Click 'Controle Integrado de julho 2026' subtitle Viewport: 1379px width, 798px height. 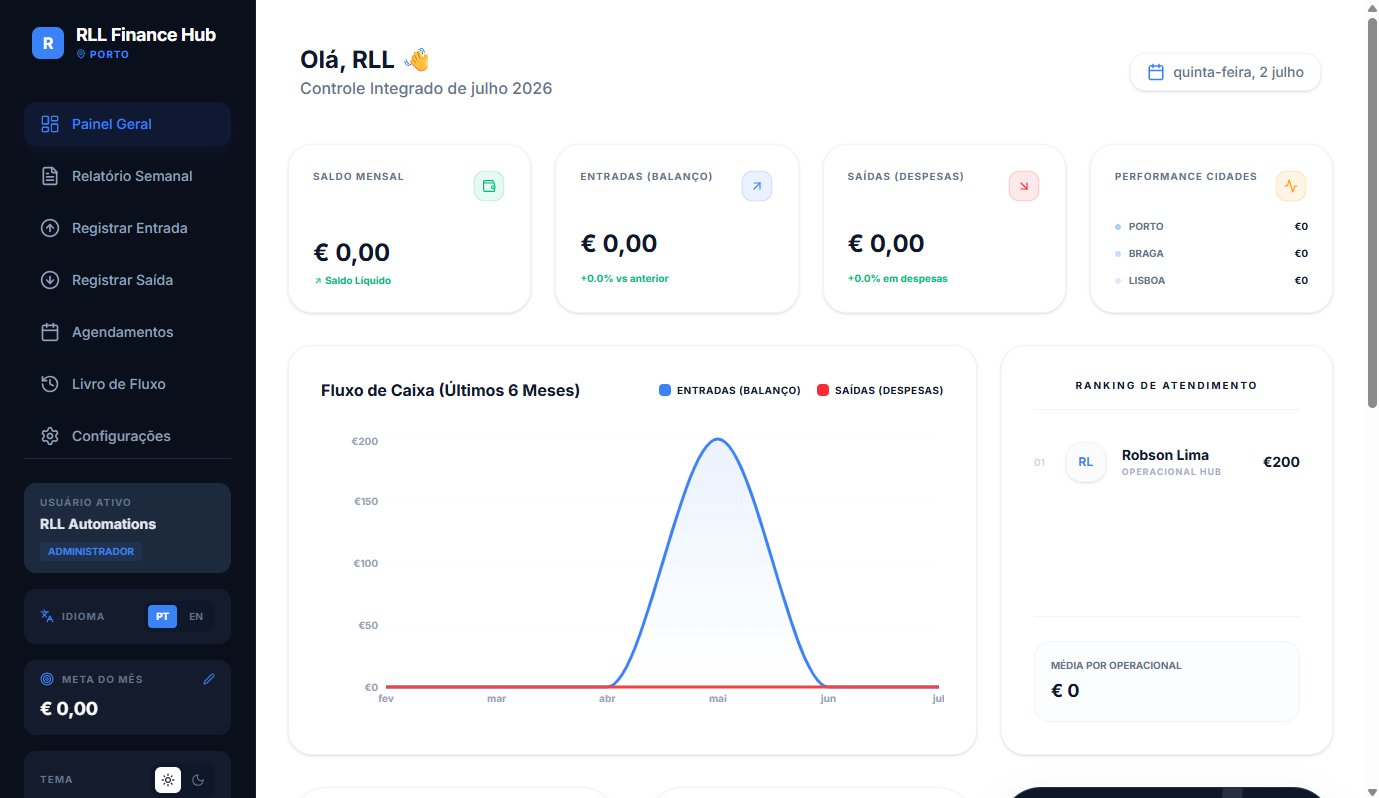click(426, 88)
